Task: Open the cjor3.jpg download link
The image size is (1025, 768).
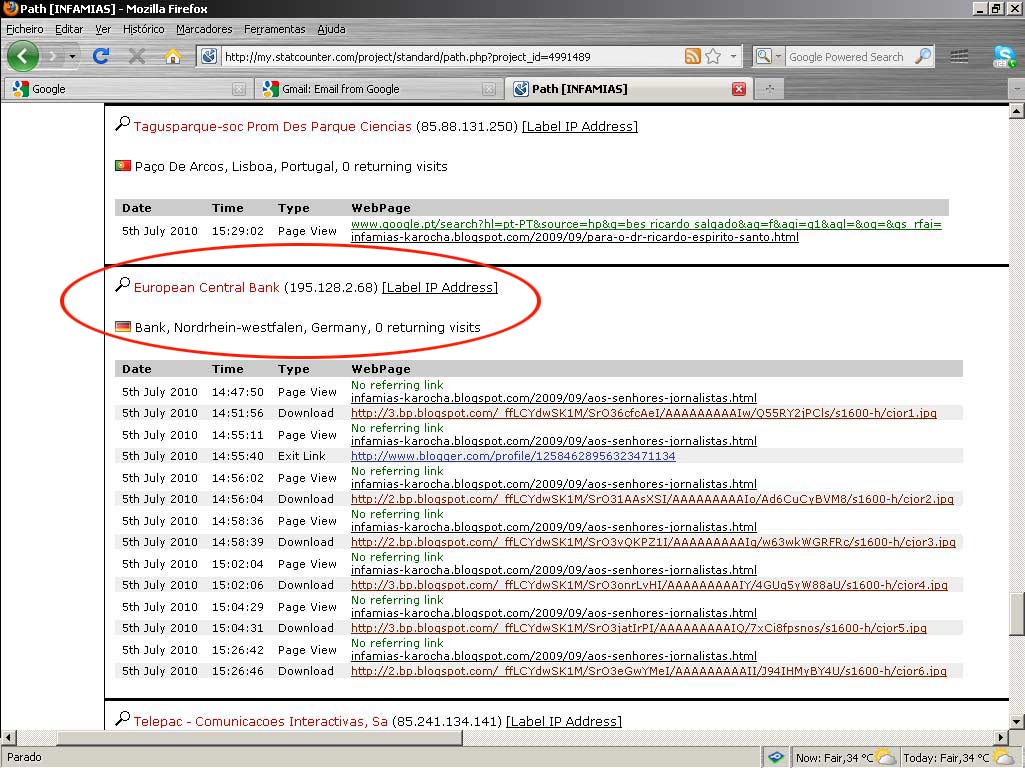Action: point(653,543)
